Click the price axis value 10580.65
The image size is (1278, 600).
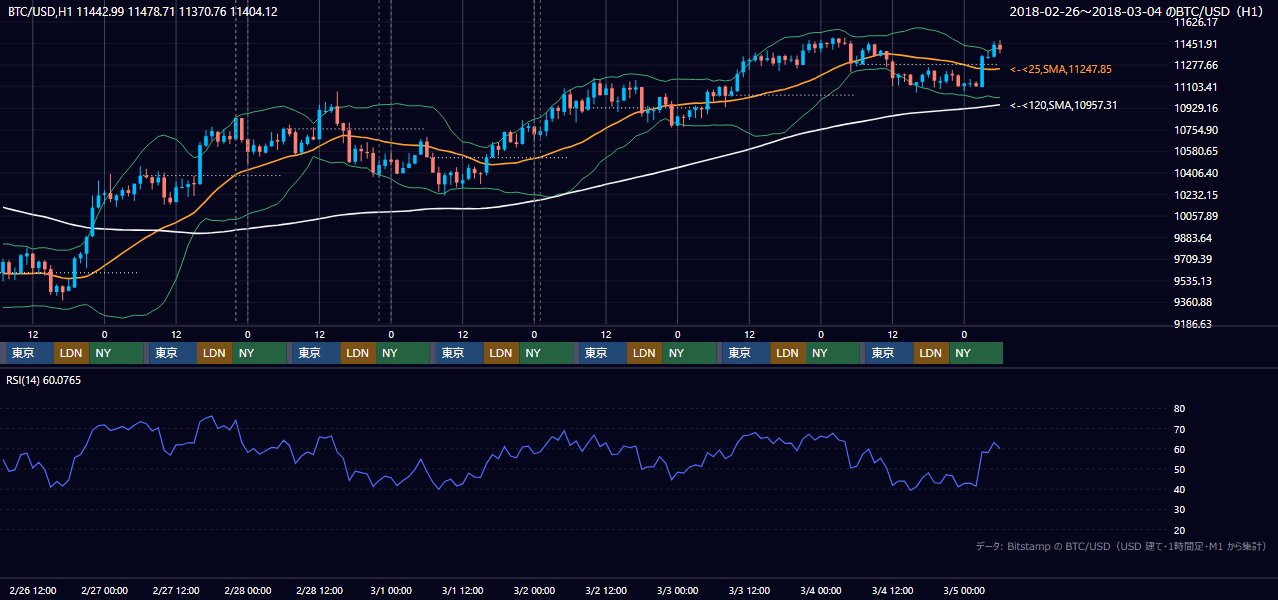pos(1196,151)
